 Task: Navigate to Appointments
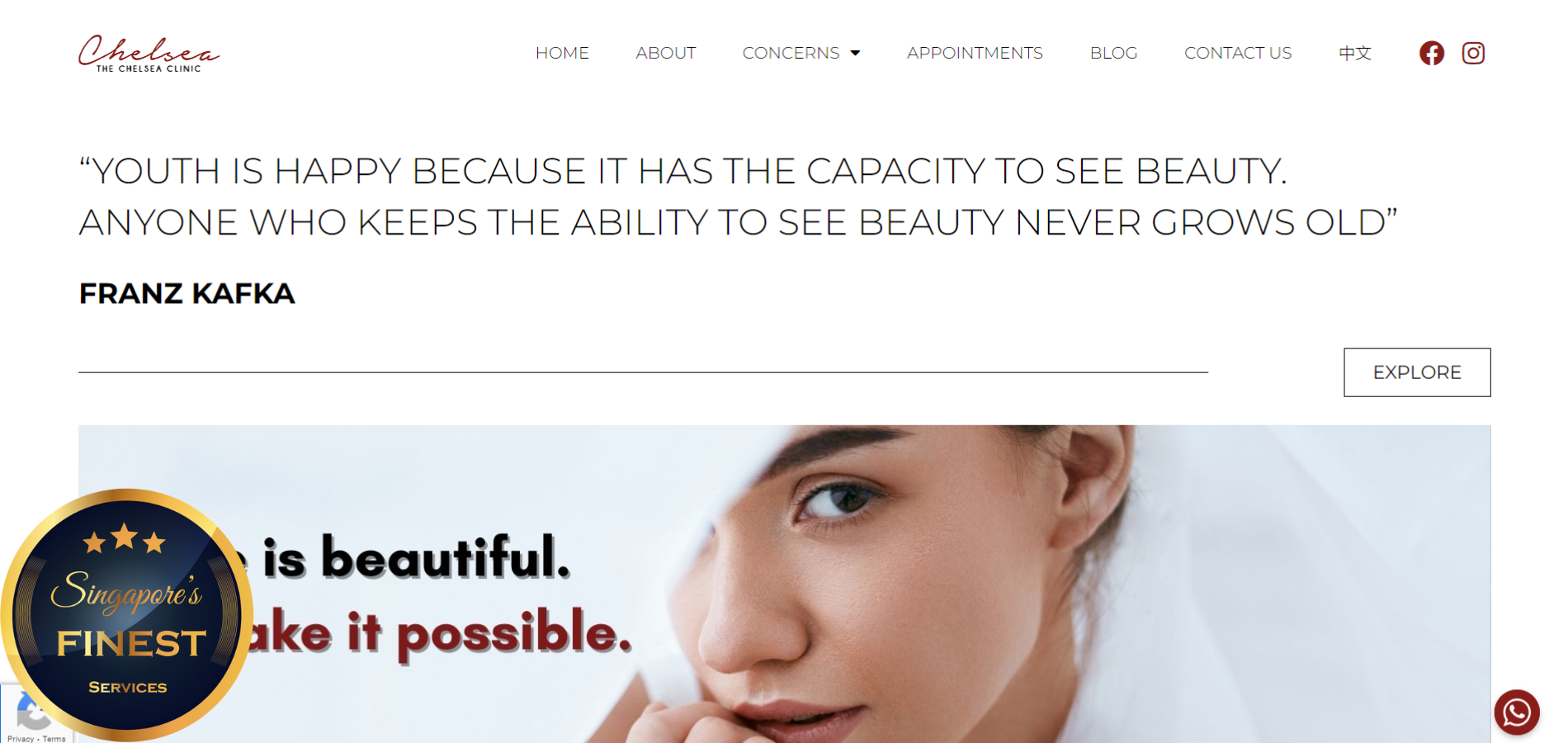coord(975,53)
